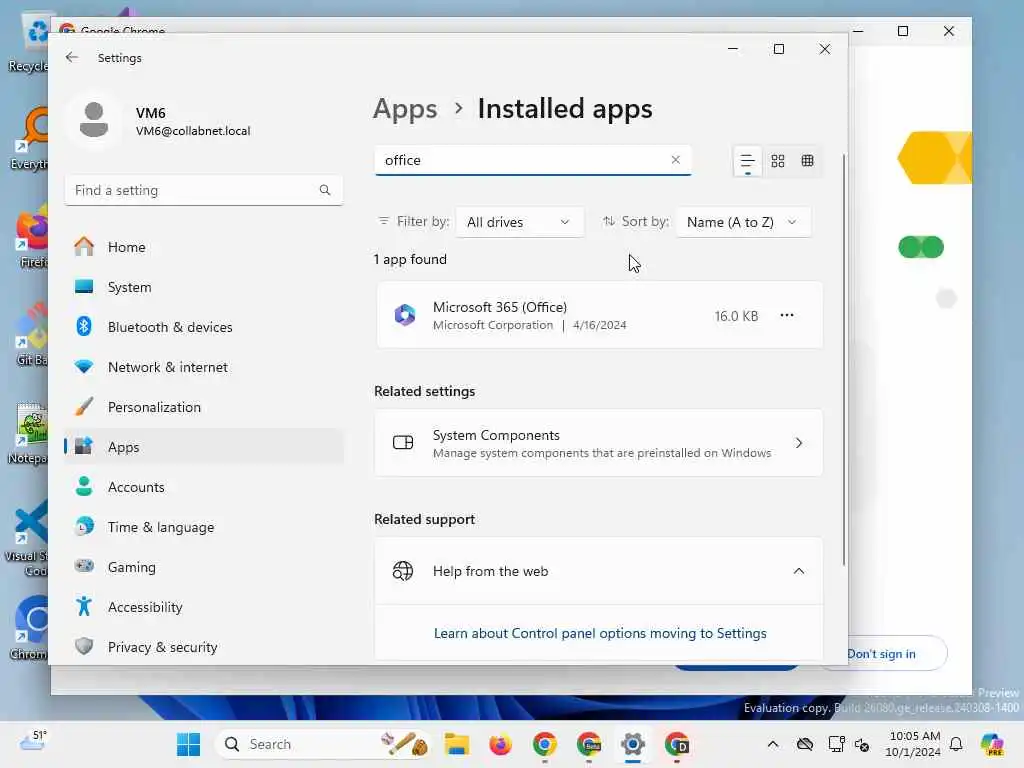Click the VM6@collabnet.local account email
The image size is (1024, 768).
pyautogui.click(x=193, y=131)
